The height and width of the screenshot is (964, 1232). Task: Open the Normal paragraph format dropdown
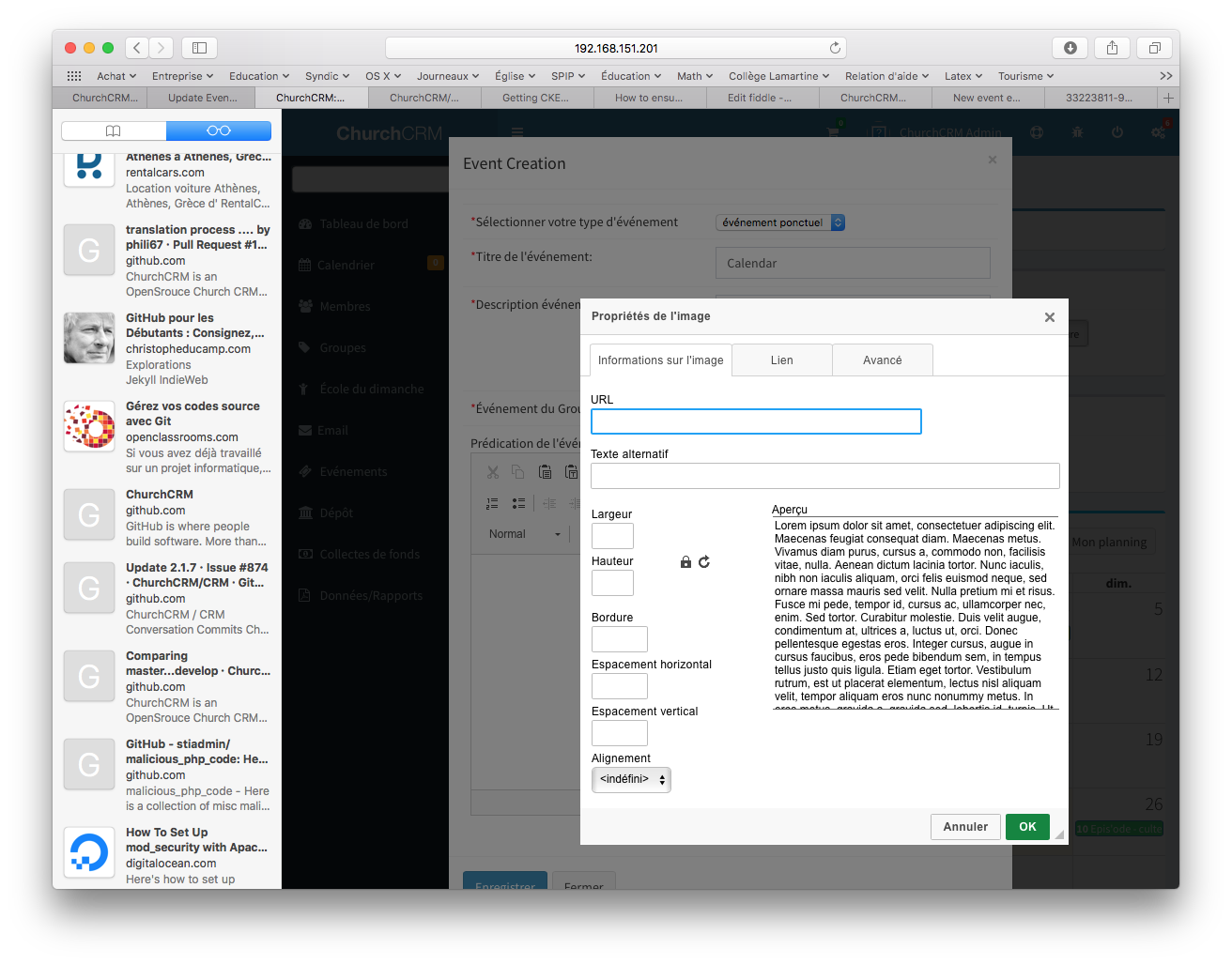click(x=524, y=534)
